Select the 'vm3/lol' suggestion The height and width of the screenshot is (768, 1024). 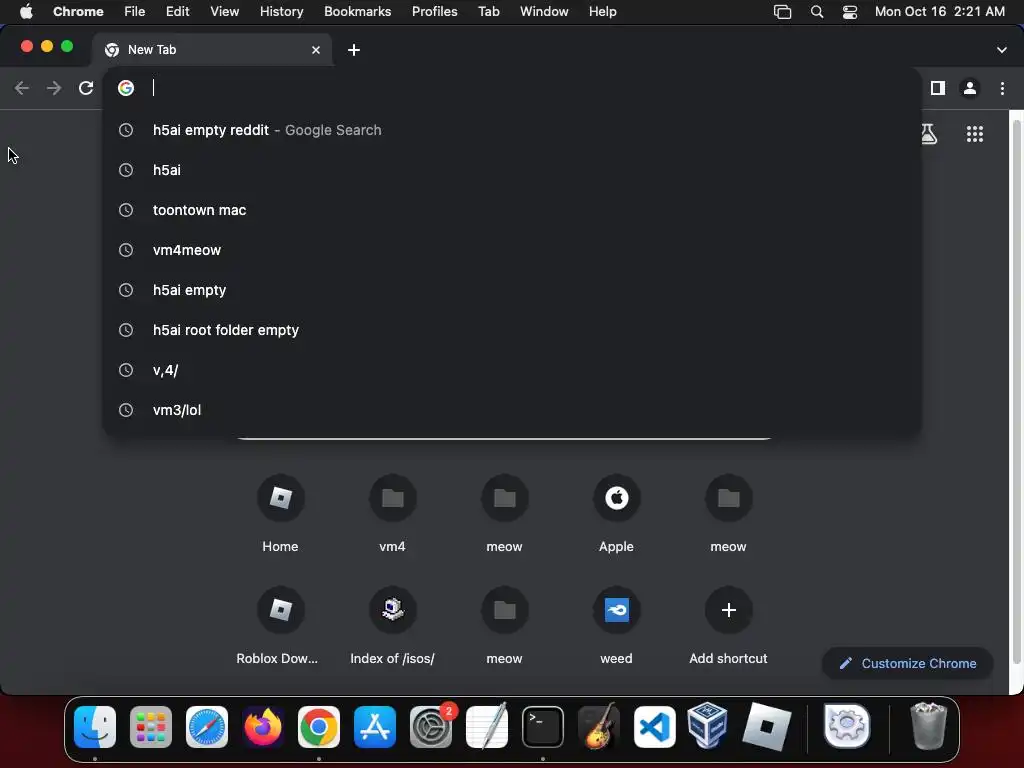pos(512,410)
